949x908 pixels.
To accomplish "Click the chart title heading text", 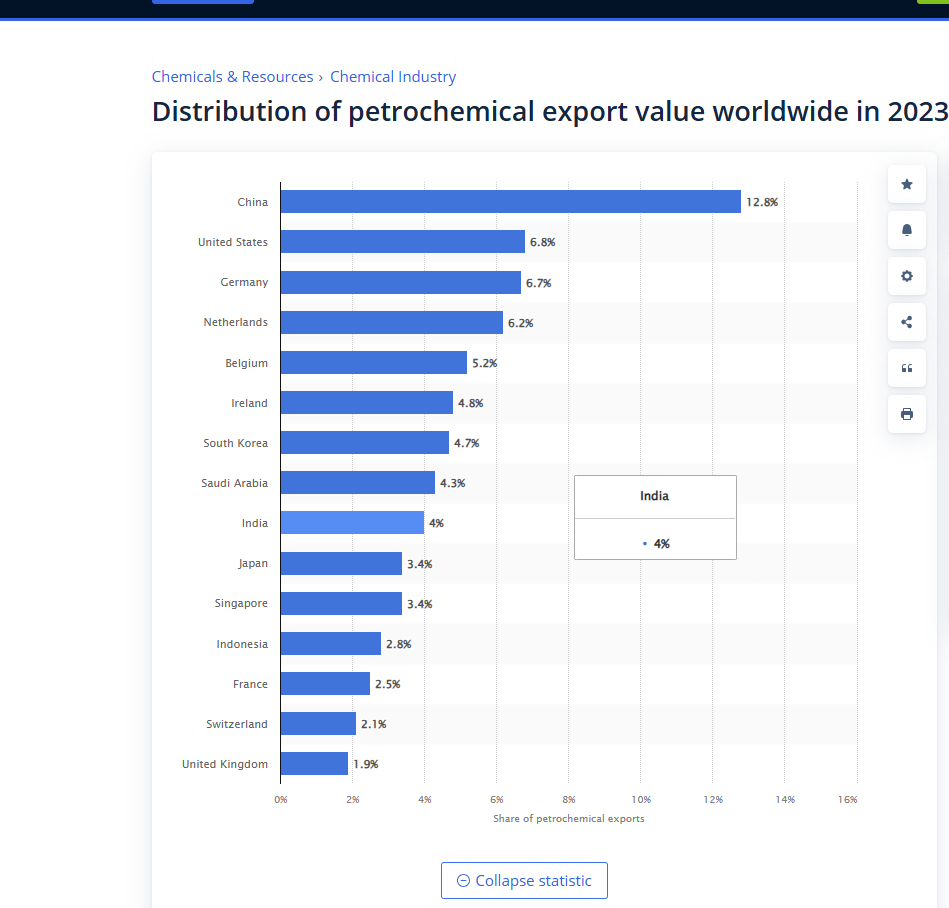I will [550, 111].
